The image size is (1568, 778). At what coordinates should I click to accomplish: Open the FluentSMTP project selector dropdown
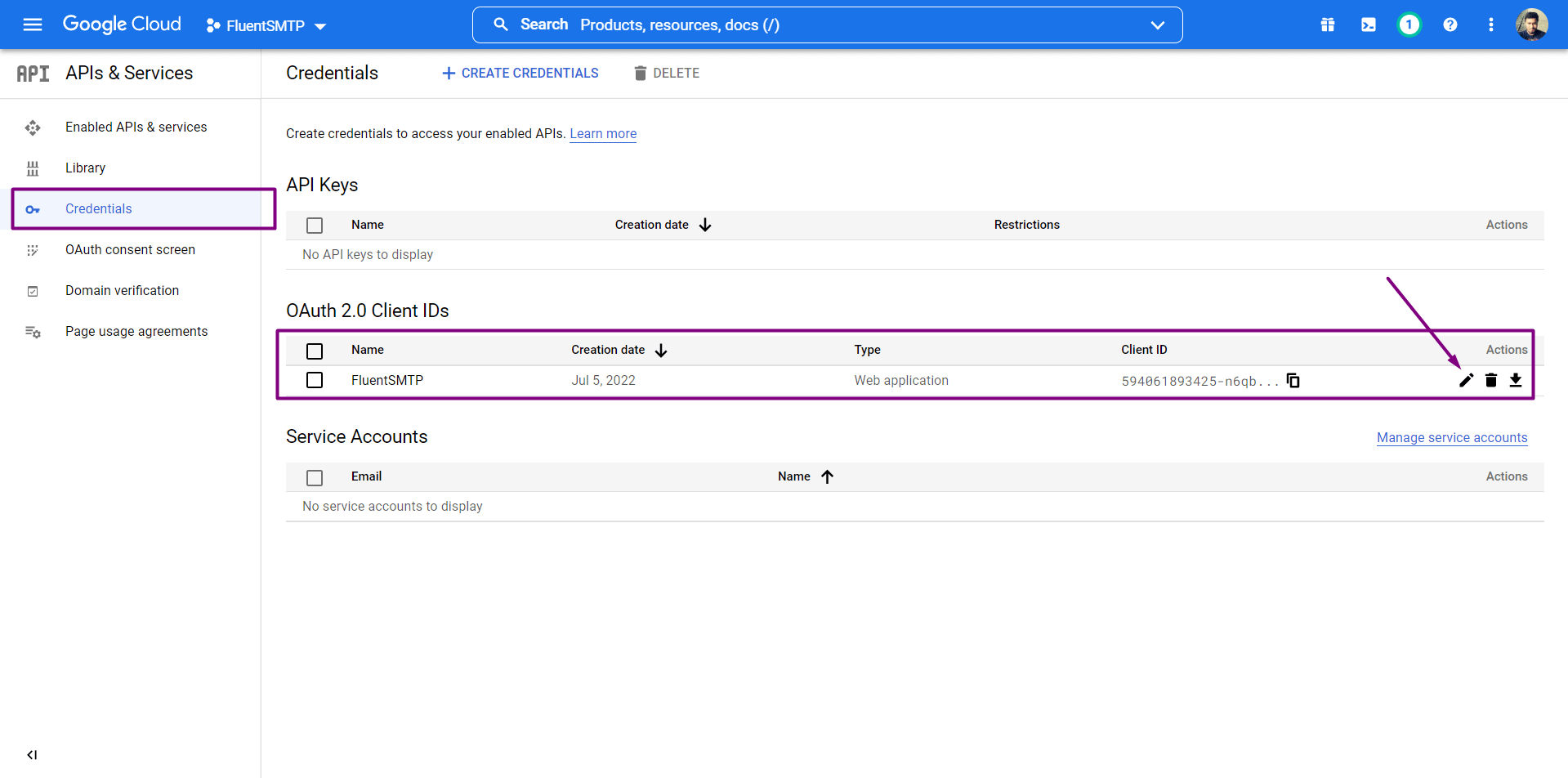coord(266,26)
